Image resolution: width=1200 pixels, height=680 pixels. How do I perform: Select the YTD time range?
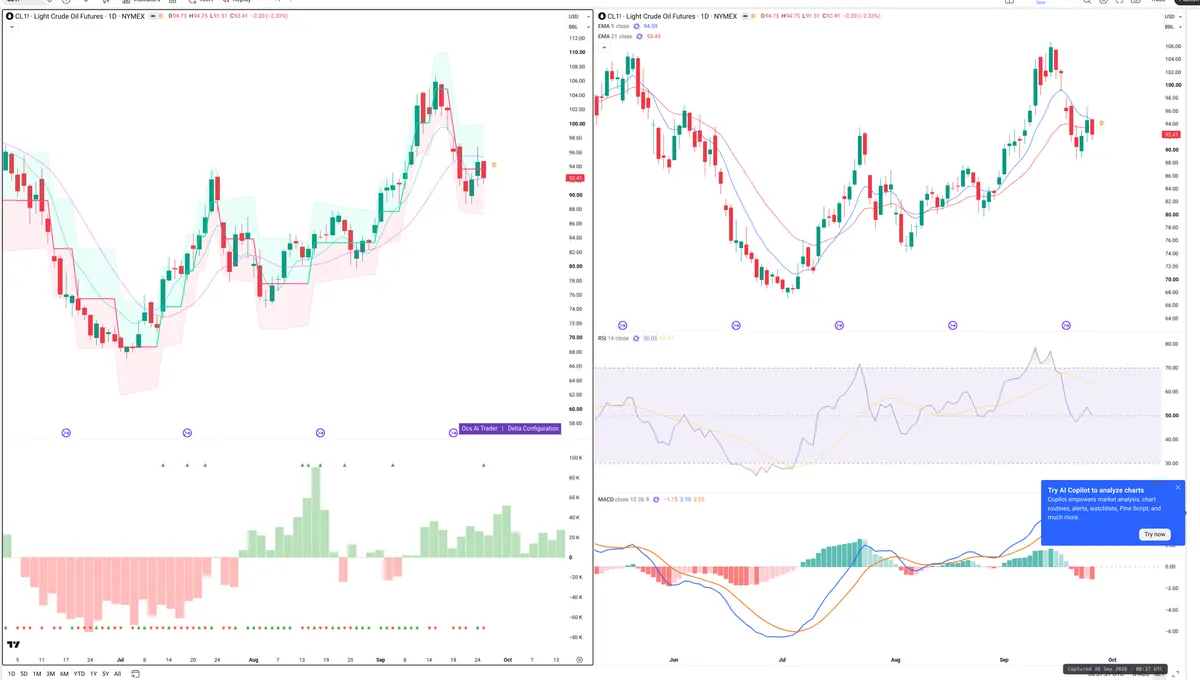tap(79, 674)
